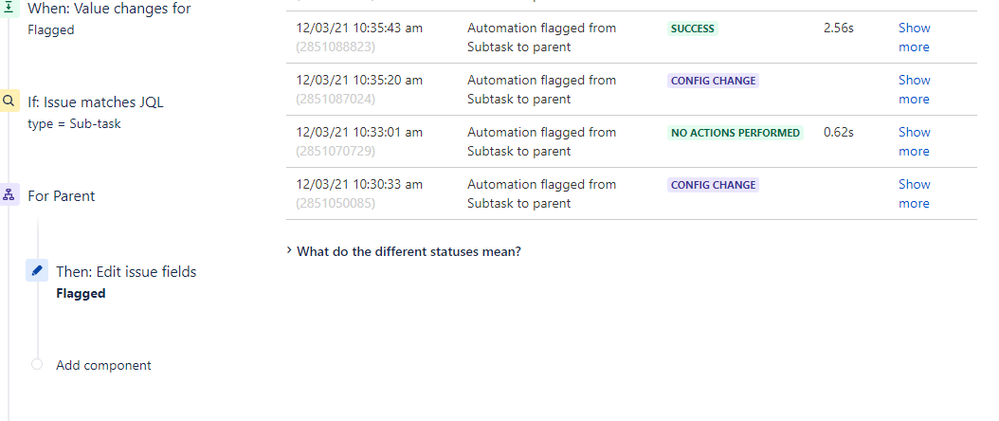Click the pencil Edit issue fields icon
Viewport: 999px width, 421px height.
click(37, 271)
